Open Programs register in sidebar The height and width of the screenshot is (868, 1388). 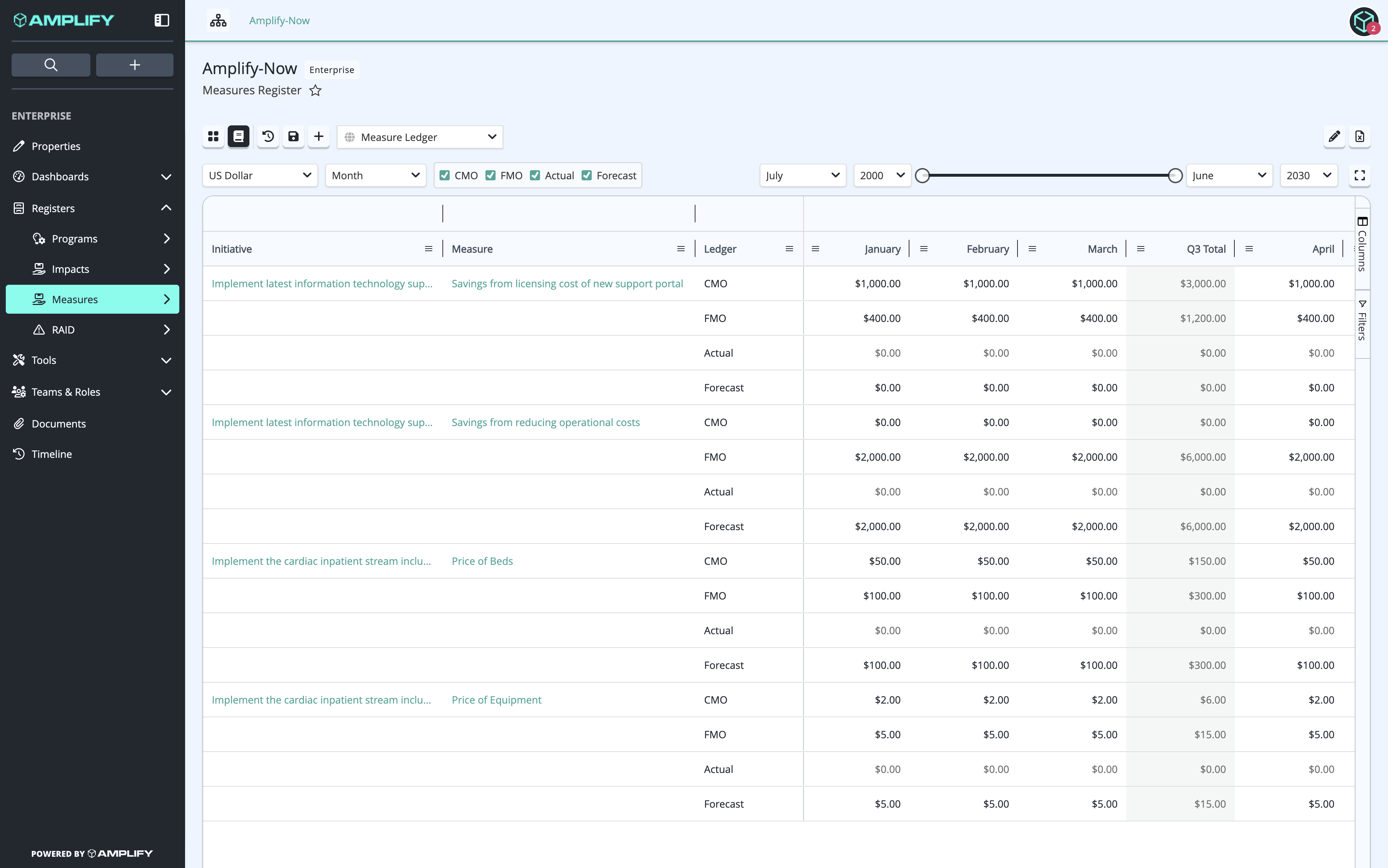point(93,239)
